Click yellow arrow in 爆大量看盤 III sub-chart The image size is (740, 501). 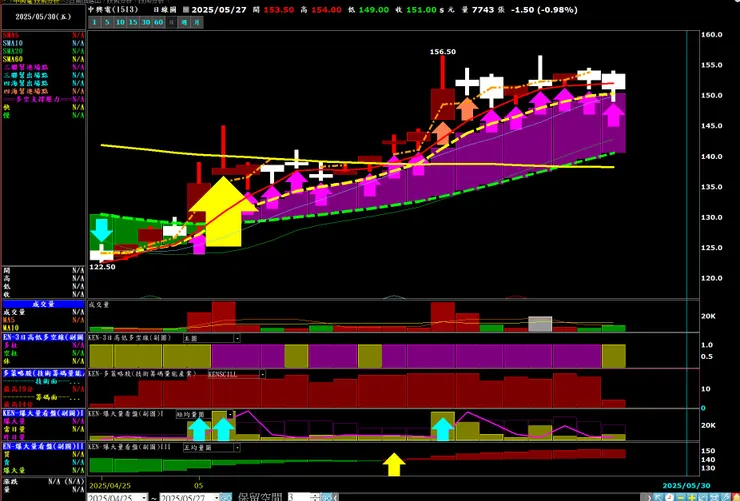(394, 464)
